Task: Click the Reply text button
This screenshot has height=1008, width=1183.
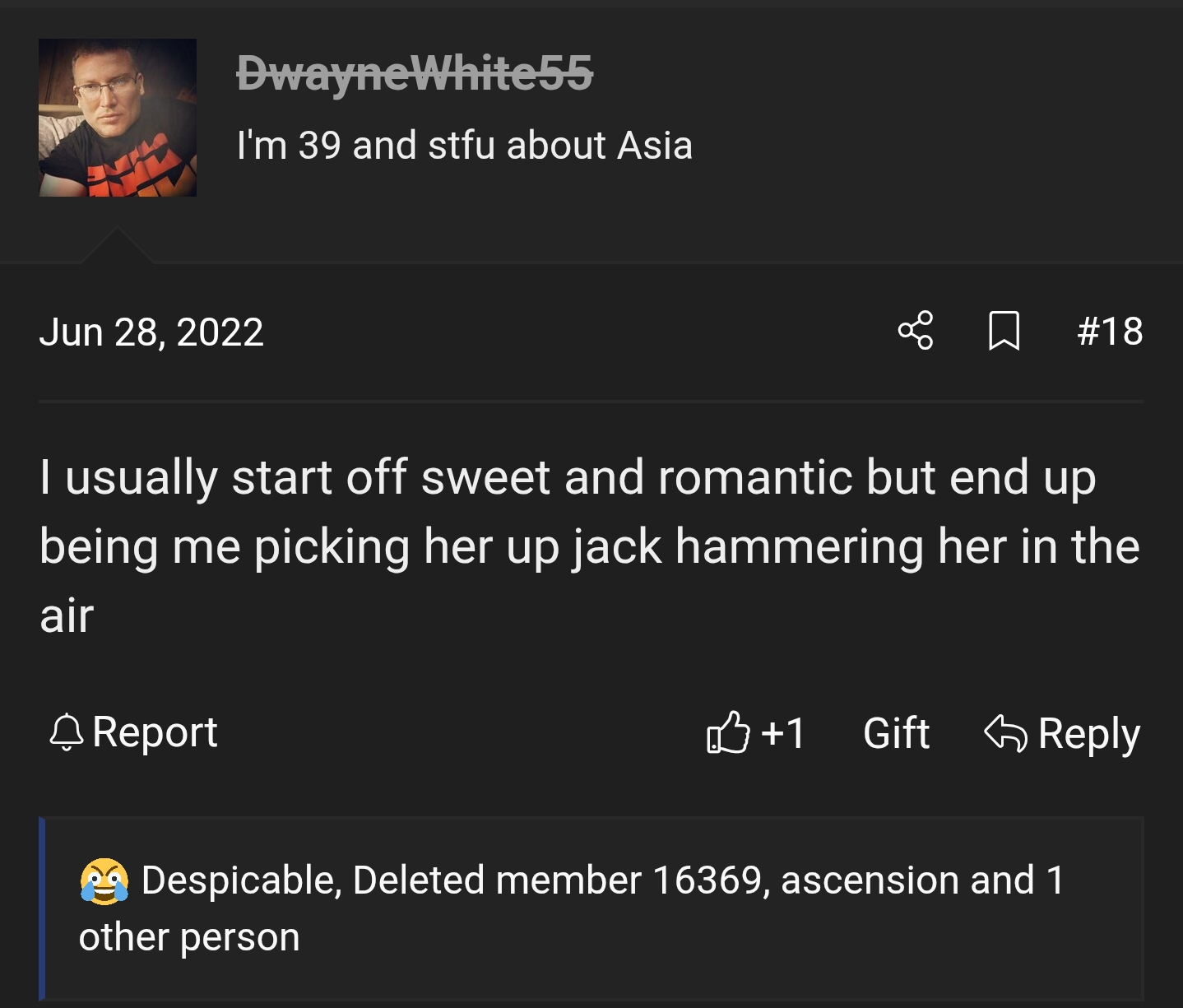Action: (1088, 733)
